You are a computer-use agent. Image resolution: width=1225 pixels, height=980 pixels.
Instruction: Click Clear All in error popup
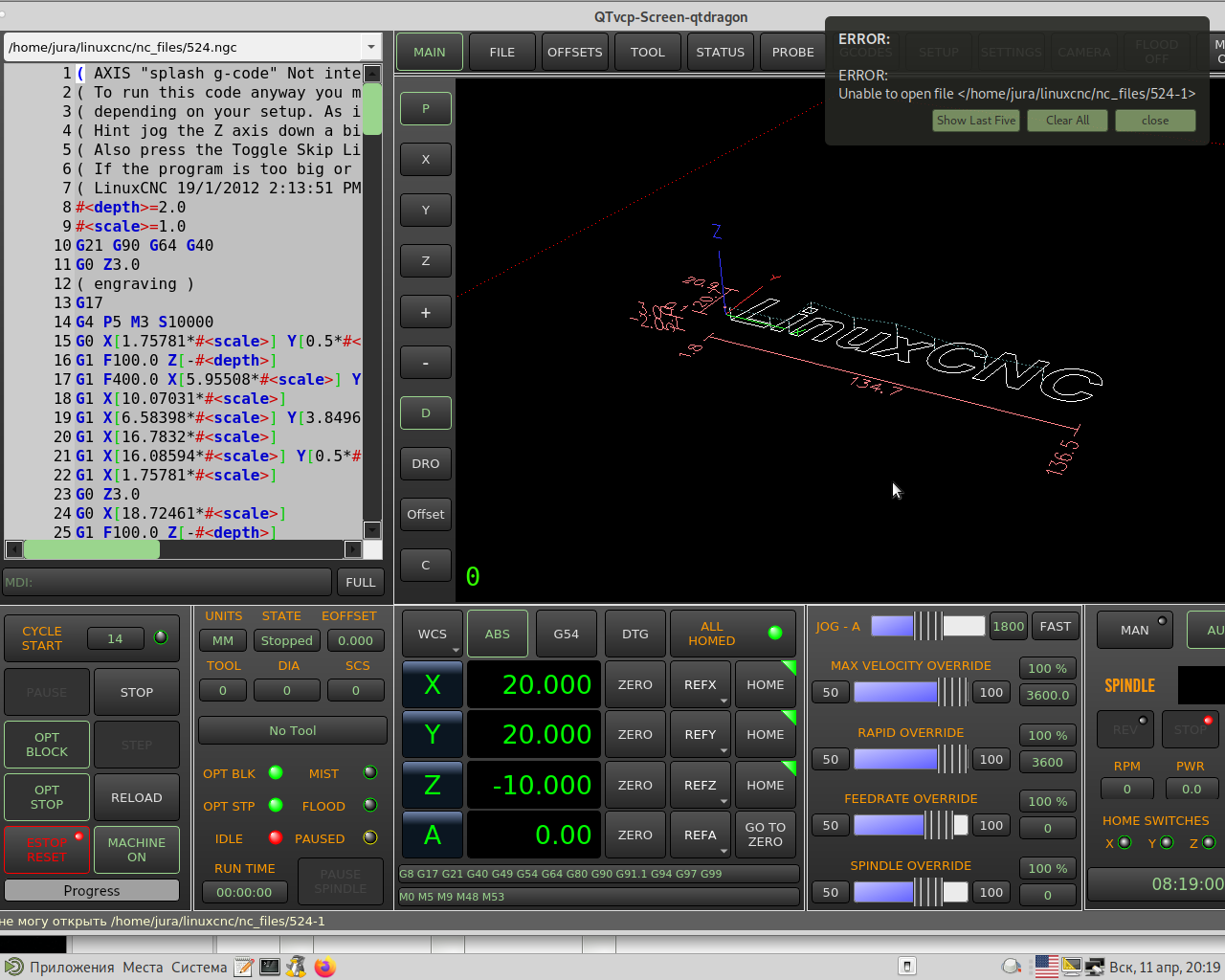pyautogui.click(x=1067, y=121)
